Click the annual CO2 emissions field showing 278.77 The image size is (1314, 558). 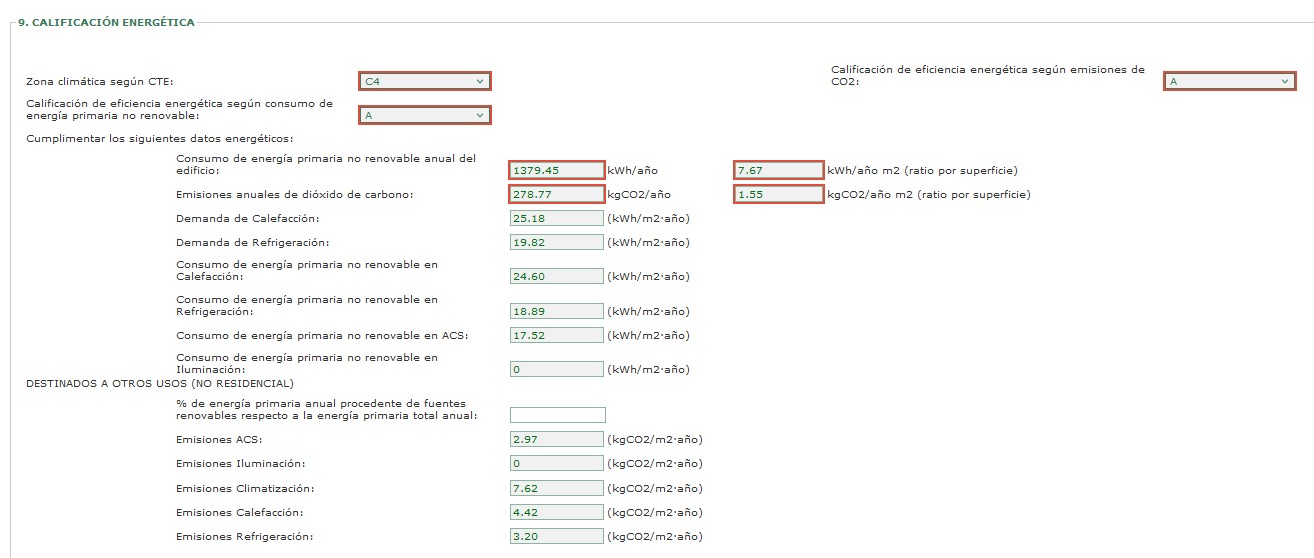(x=557, y=194)
